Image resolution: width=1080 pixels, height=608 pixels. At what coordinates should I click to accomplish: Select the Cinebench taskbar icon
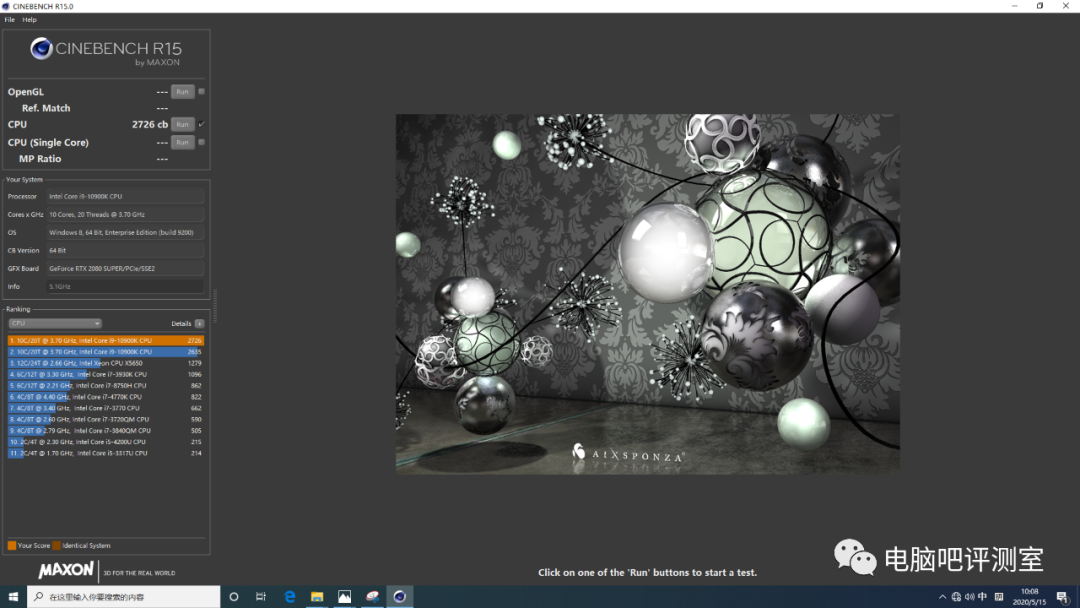tap(399, 597)
